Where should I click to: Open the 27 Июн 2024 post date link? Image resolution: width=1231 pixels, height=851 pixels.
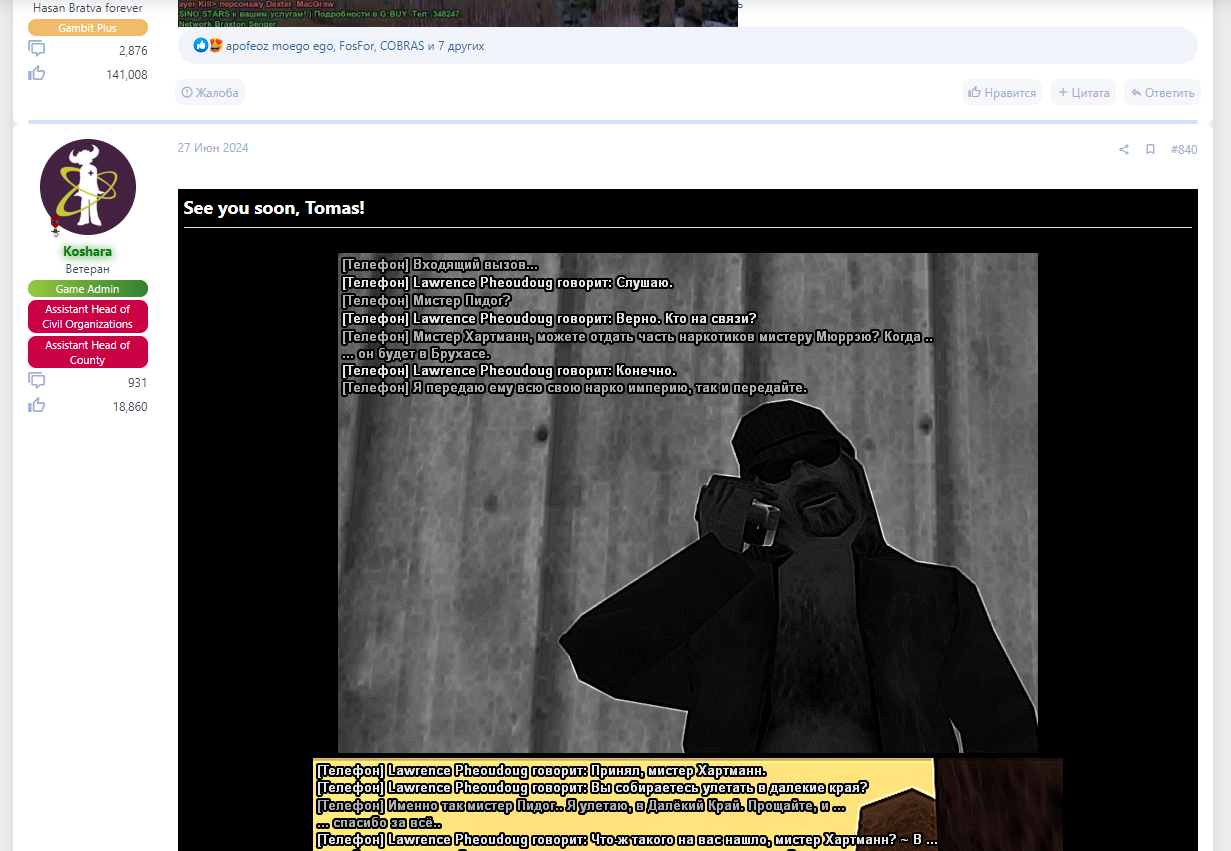click(x=213, y=148)
